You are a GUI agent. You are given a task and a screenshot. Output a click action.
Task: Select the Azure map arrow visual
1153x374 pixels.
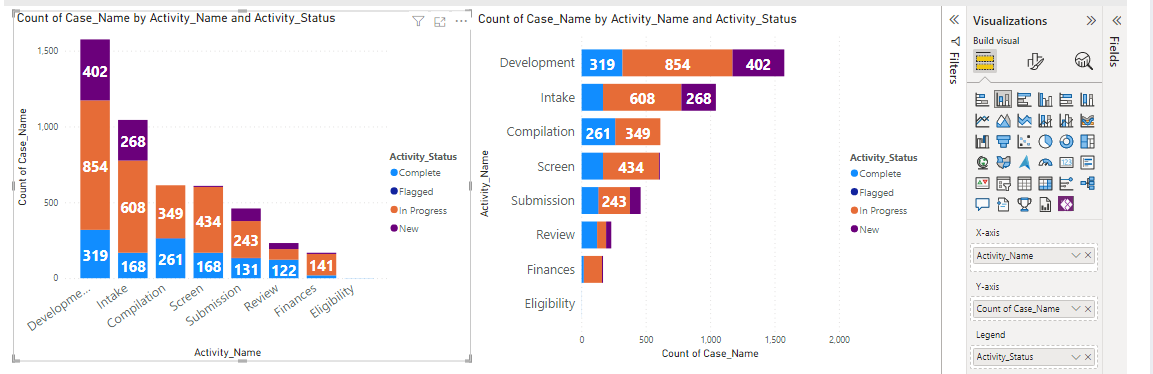click(1023, 162)
